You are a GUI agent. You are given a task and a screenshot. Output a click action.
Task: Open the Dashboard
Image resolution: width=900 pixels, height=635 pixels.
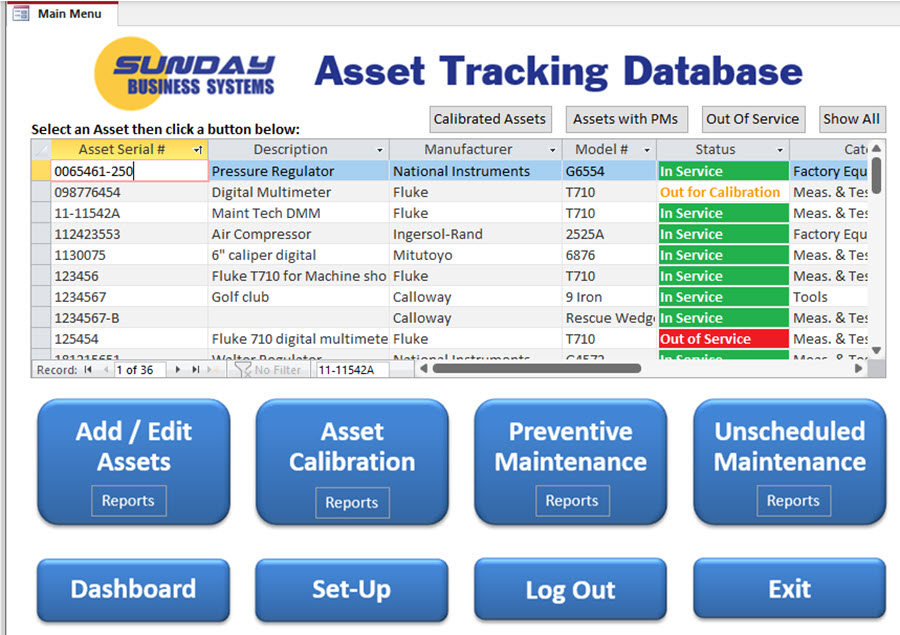[x=133, y=589]
